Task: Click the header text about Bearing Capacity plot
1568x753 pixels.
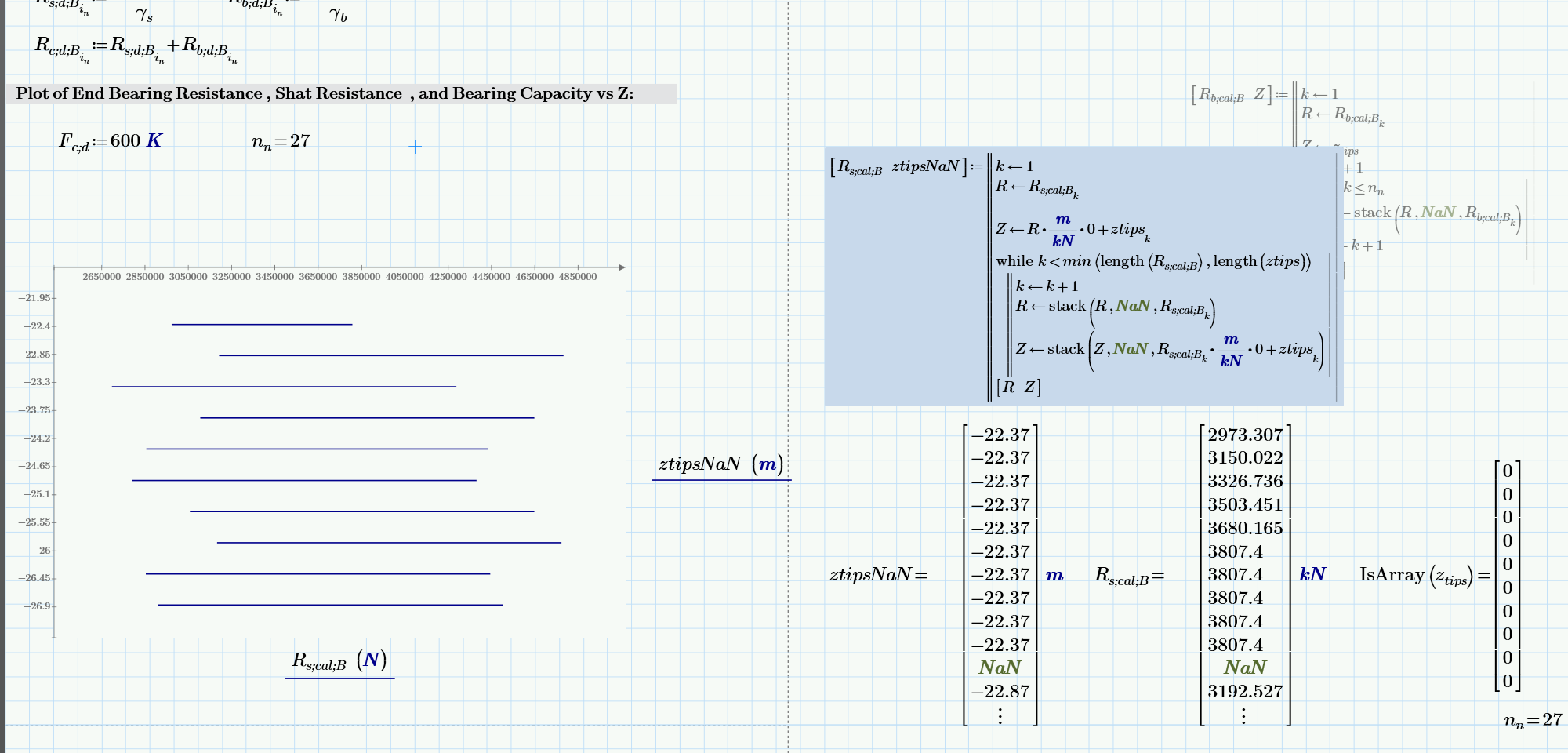Action: click(325, 93)
